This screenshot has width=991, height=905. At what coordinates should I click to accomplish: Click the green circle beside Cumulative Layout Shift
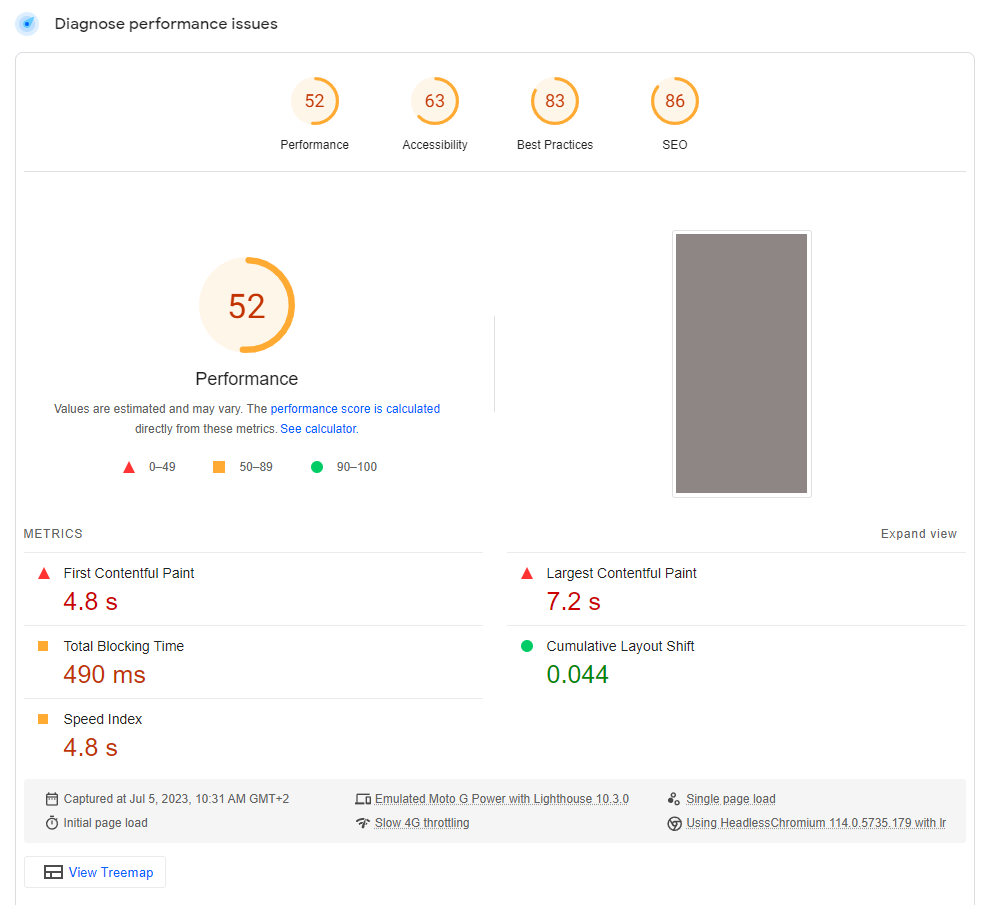(527, 646)
